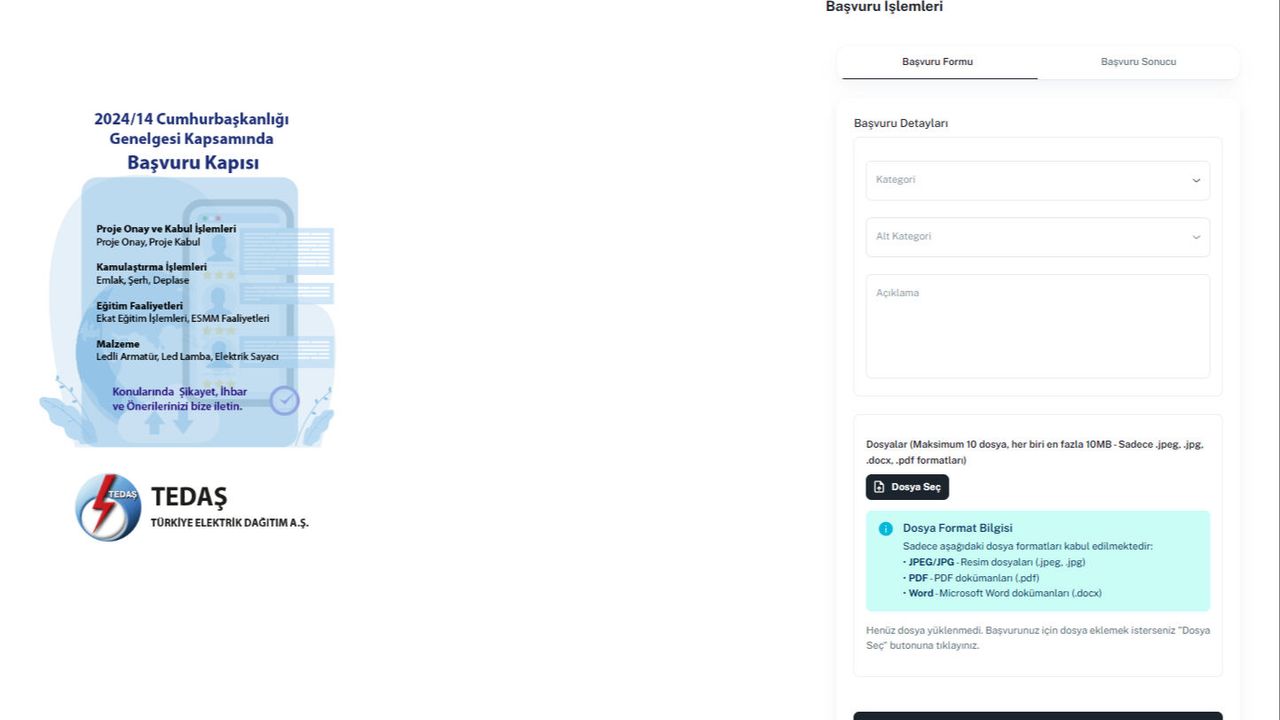Click the Başvuru Kapısı illustration banner
The width and height of the screenshot is (1280, 720).
[x=187, y=277]
